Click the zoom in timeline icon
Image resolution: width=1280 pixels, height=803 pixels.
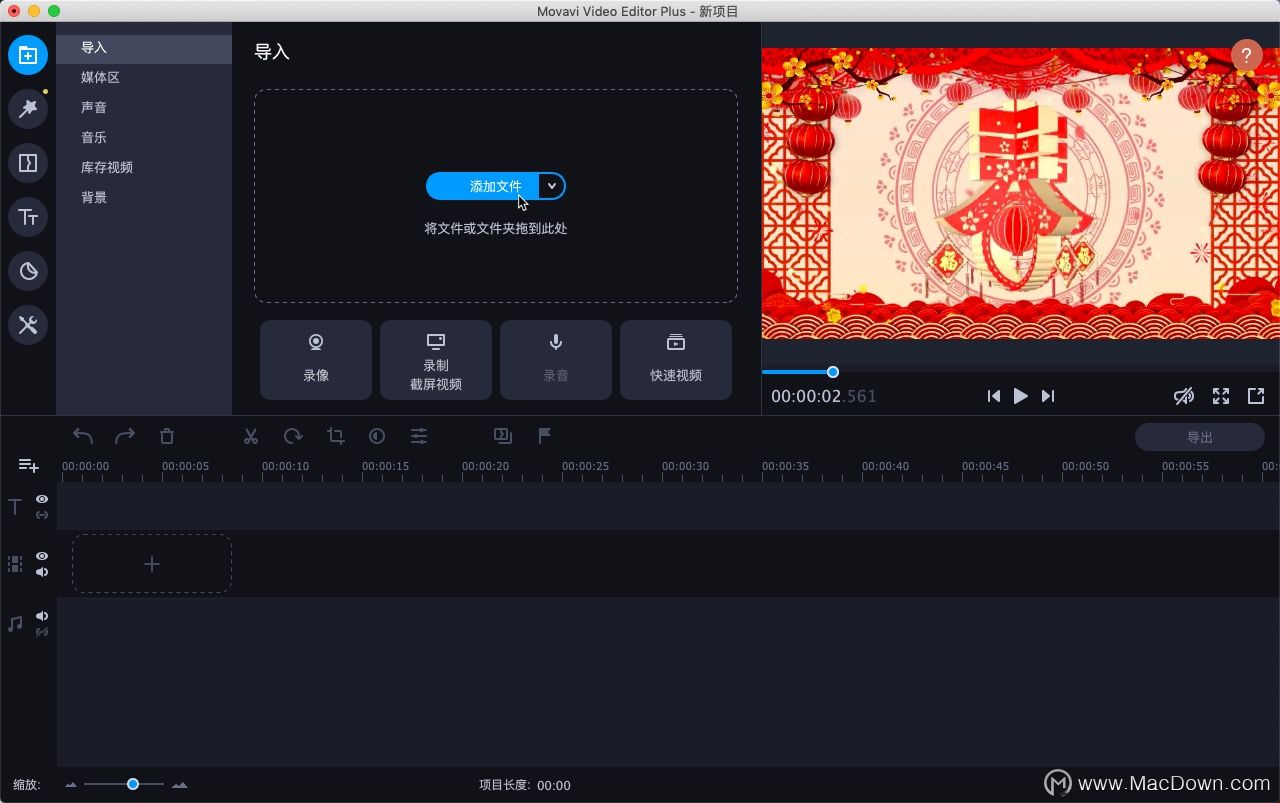click(x=180, y=785)
